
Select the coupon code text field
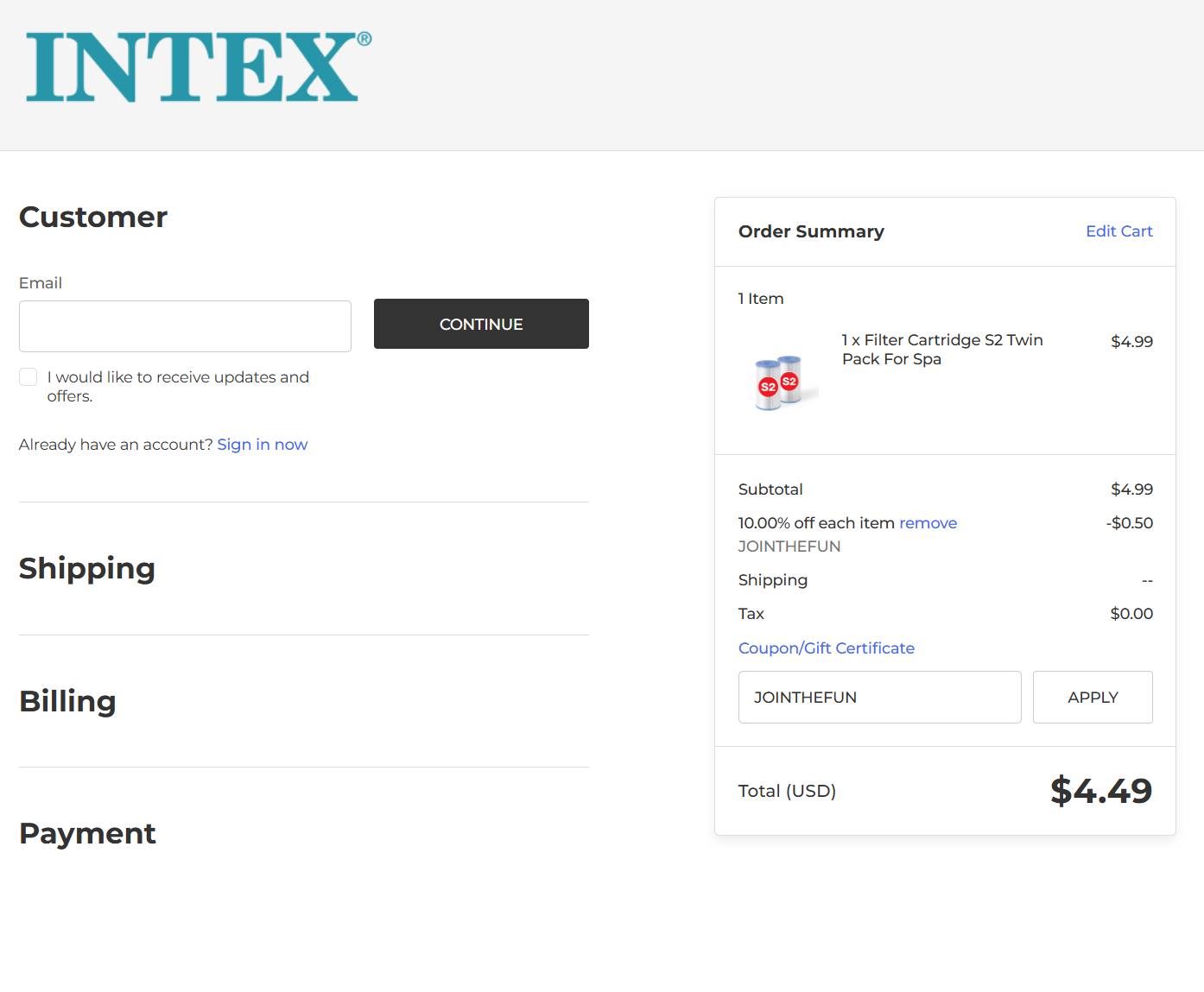point(879,697)
